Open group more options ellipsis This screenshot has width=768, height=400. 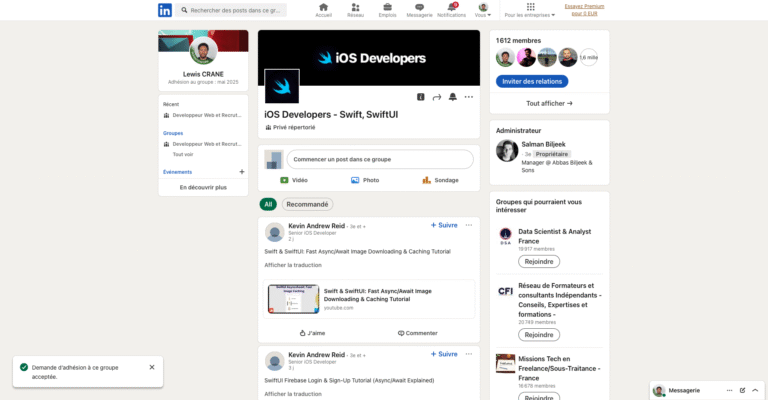pyautogui.click(x=469, y=97)
